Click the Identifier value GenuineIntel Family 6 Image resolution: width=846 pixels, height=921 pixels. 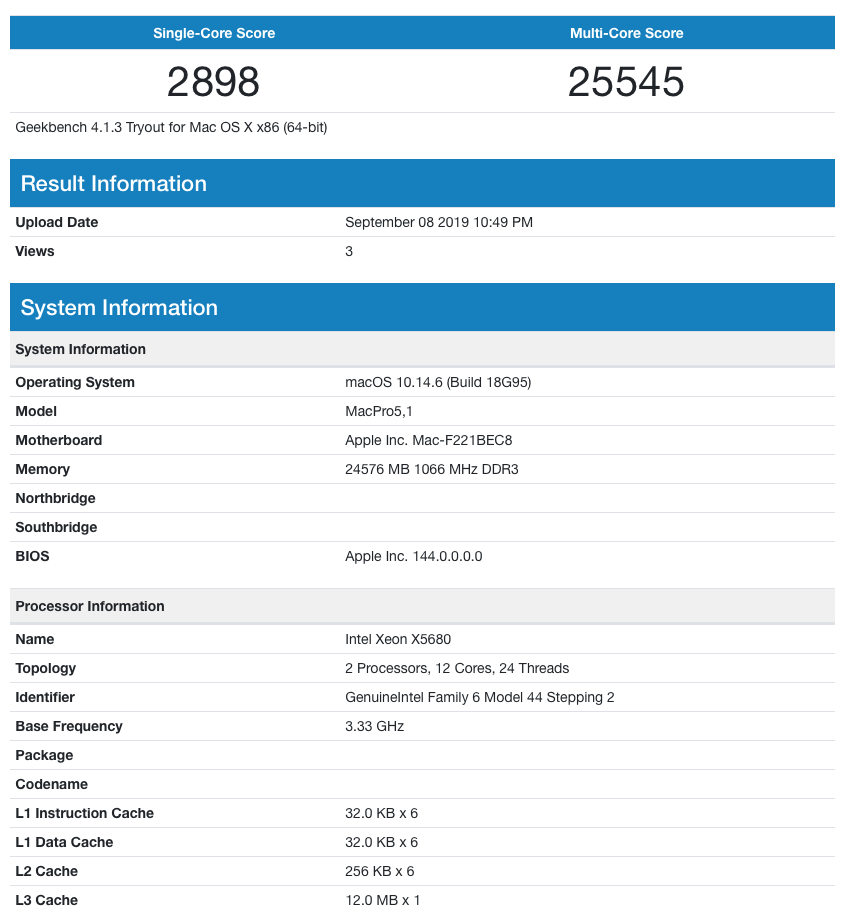(x=481, y=697)
